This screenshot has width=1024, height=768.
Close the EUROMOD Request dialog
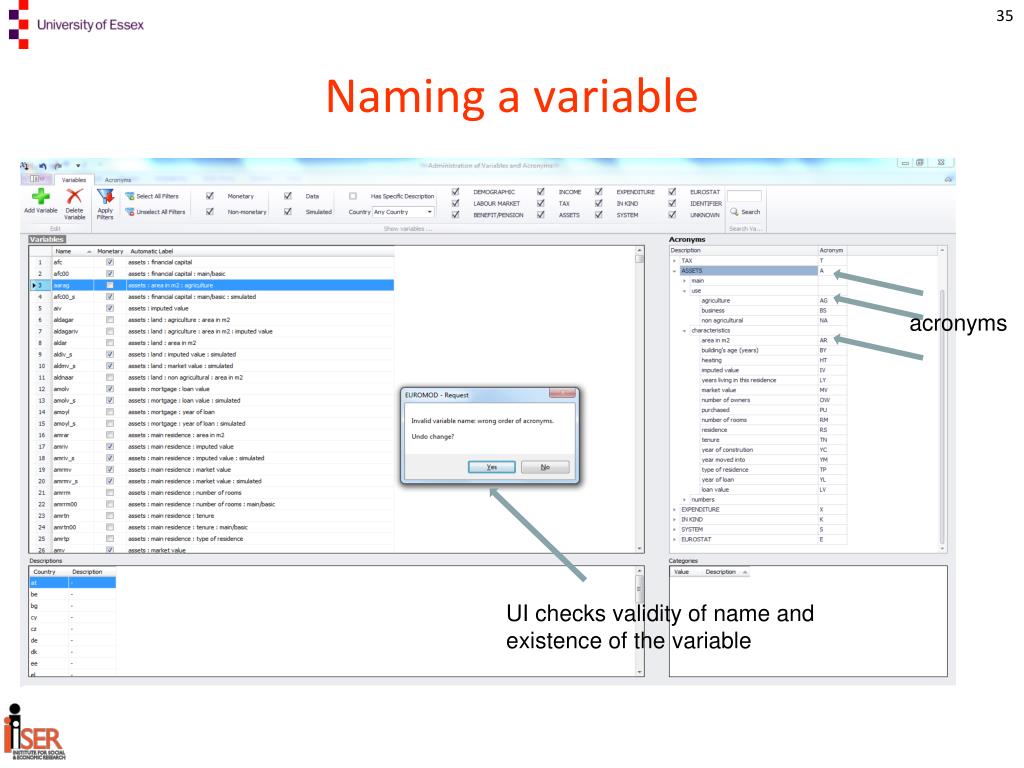pyautogui.click(x=562, y=394)
